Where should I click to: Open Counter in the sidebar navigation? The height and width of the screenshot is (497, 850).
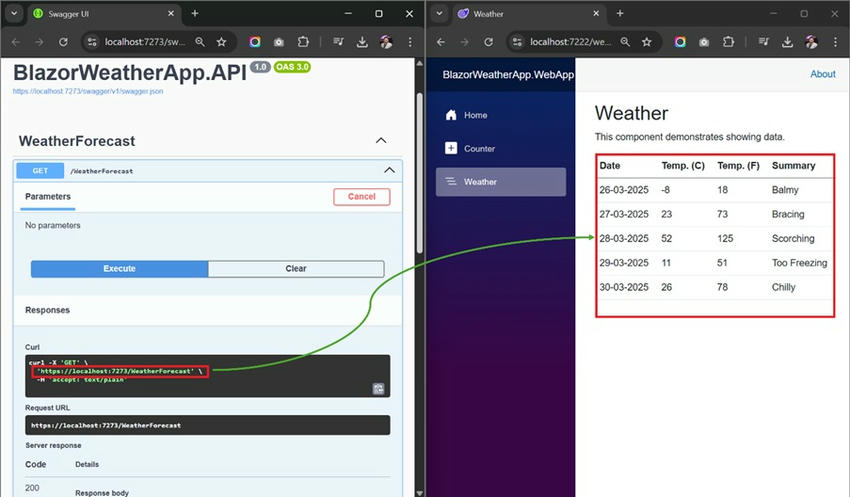coord(501,149)
